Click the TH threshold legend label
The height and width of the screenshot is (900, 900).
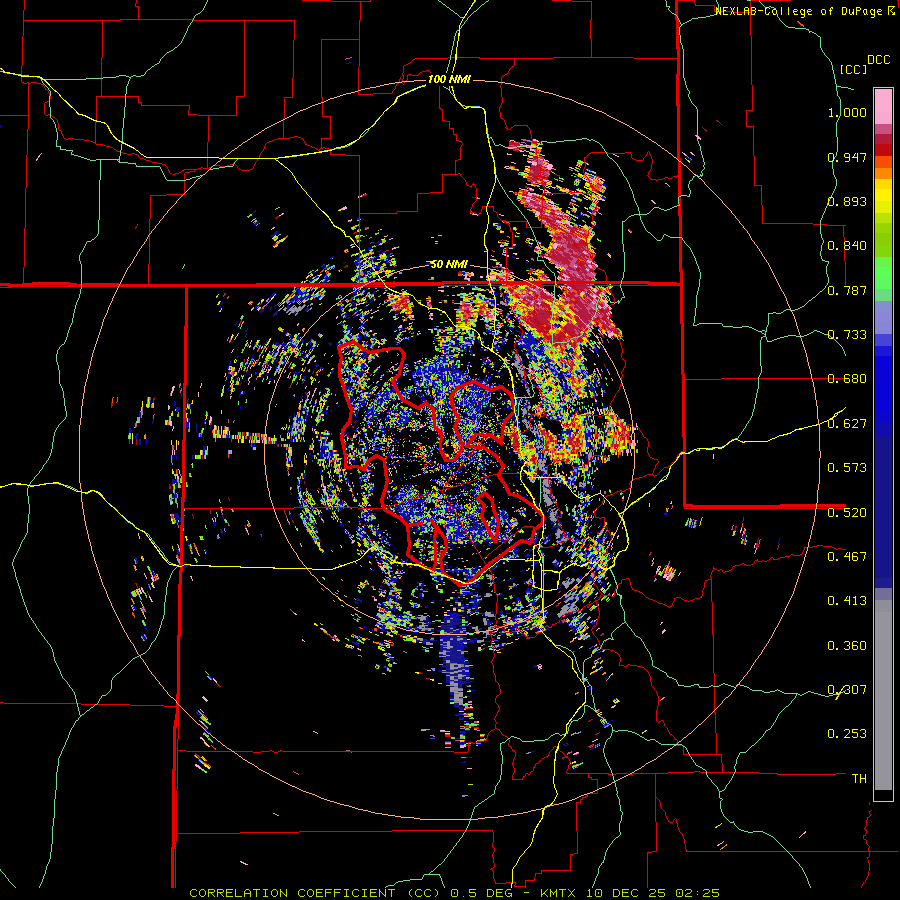(x=859, y=778)
